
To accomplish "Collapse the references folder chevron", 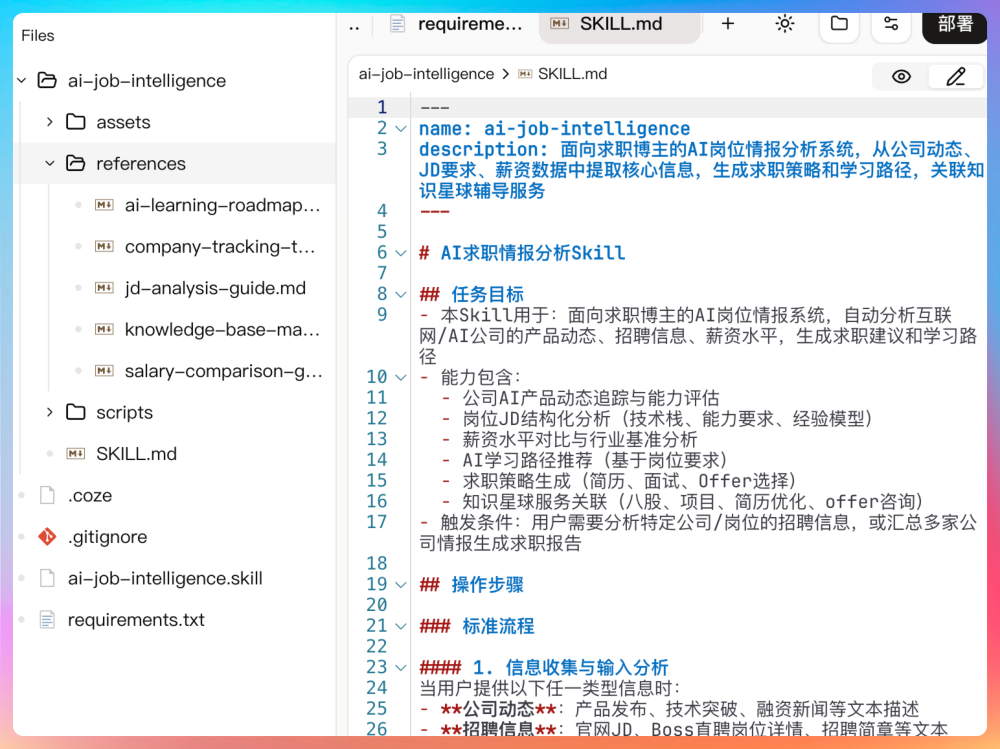I will pyautogui.click(x=49, y=164).
